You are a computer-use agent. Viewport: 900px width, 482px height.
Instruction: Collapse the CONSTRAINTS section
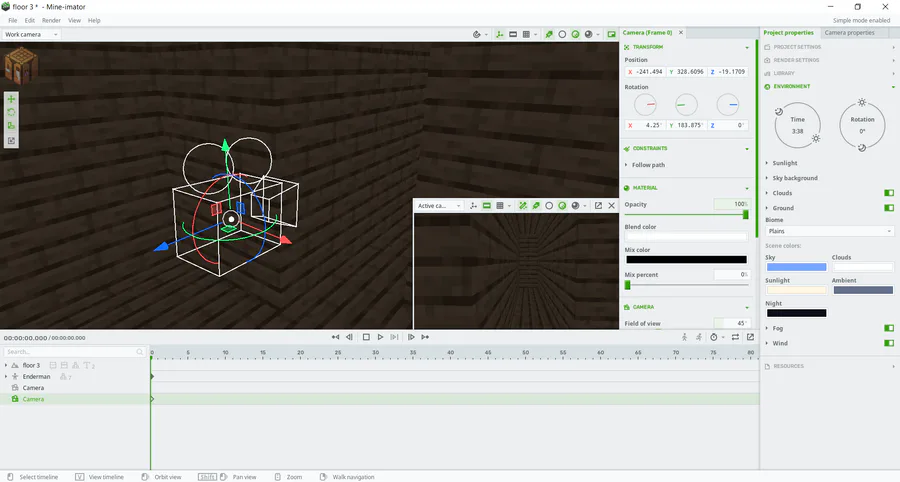pyautogui.click(x=747, y=149)
